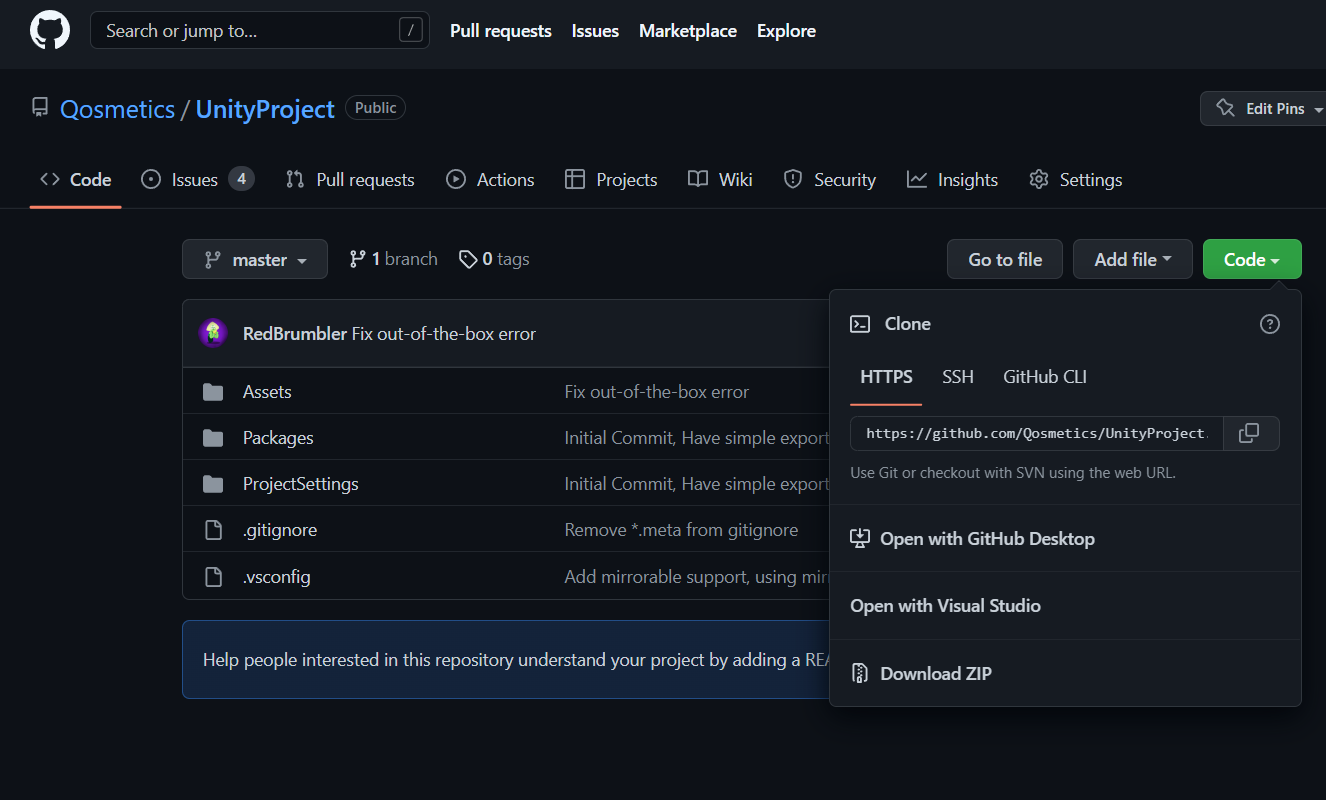Open the Insights tab
Image resolution: width=1326 pixels, height=800 pixels.
pyautogui.click(x=952, y=180)
